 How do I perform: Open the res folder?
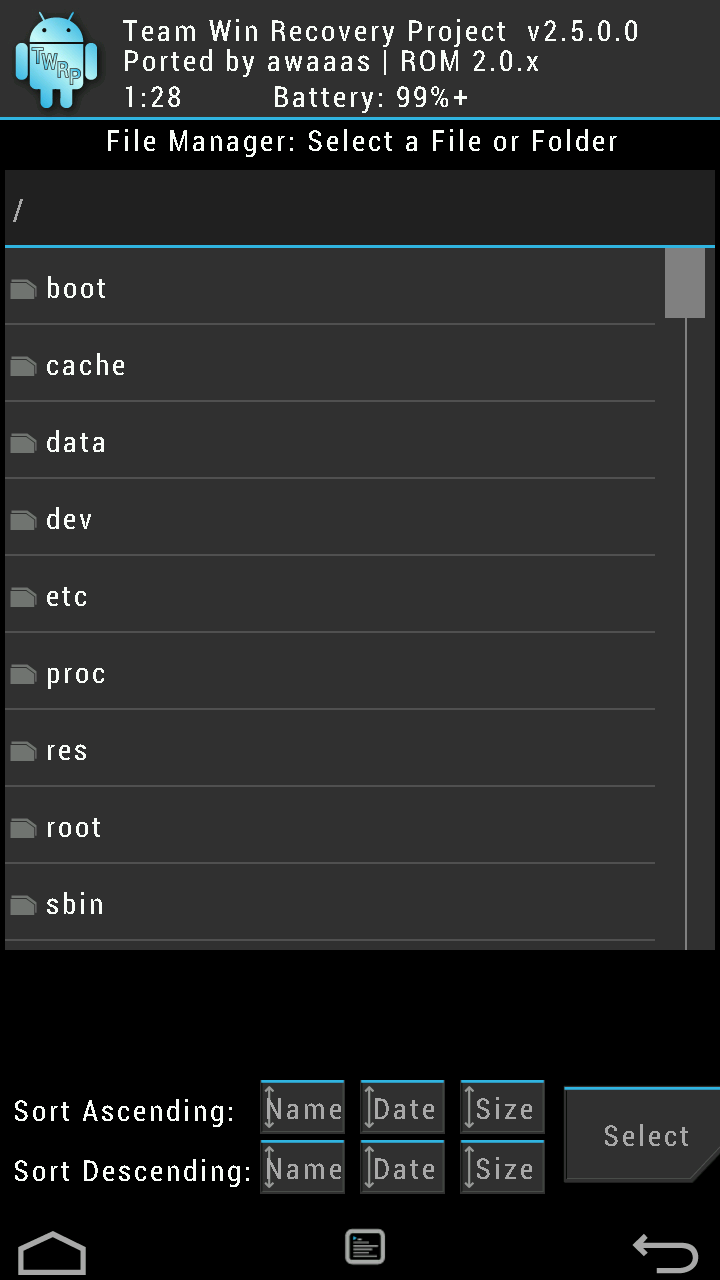point(67,751)
